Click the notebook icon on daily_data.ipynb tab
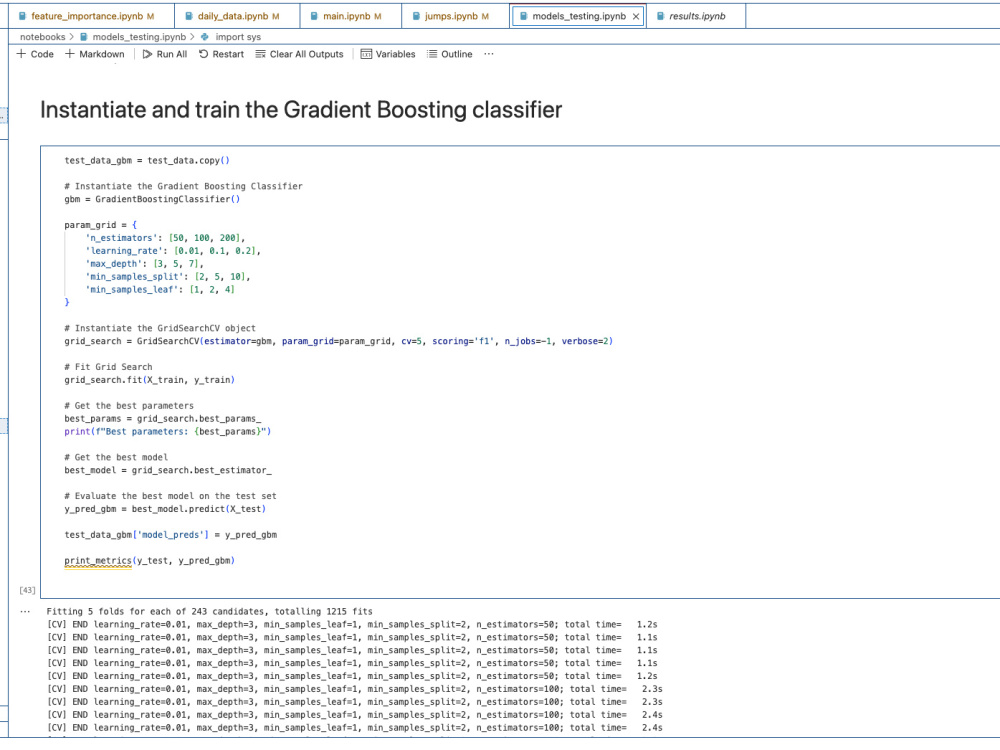Screen dimensions: 1000x750 [189, 16]
